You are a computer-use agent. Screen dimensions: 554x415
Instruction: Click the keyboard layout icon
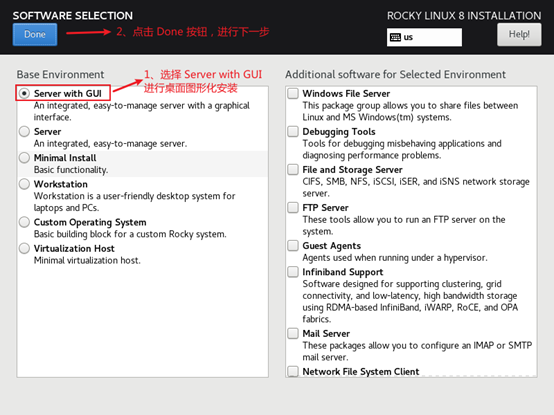point(395,37)
